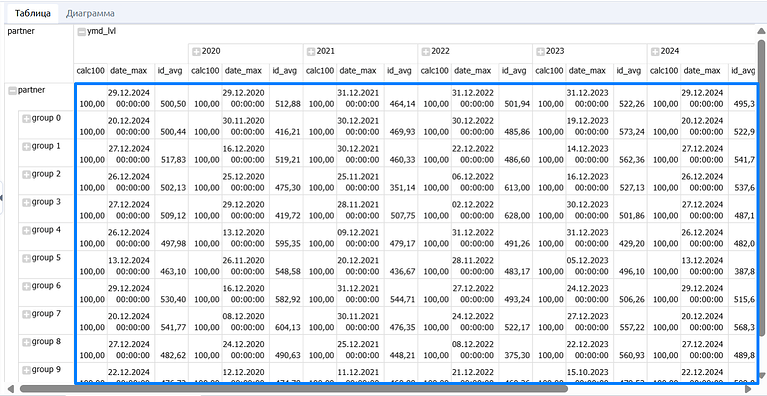767x396 pixels.
Task: Select the calc100 header under 2024
Action: point(664,71)
